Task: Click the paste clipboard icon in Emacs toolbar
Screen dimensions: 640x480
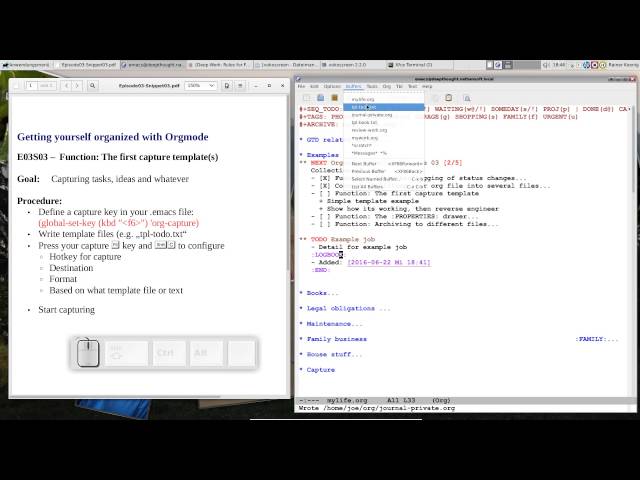Action: click(449, 98)
